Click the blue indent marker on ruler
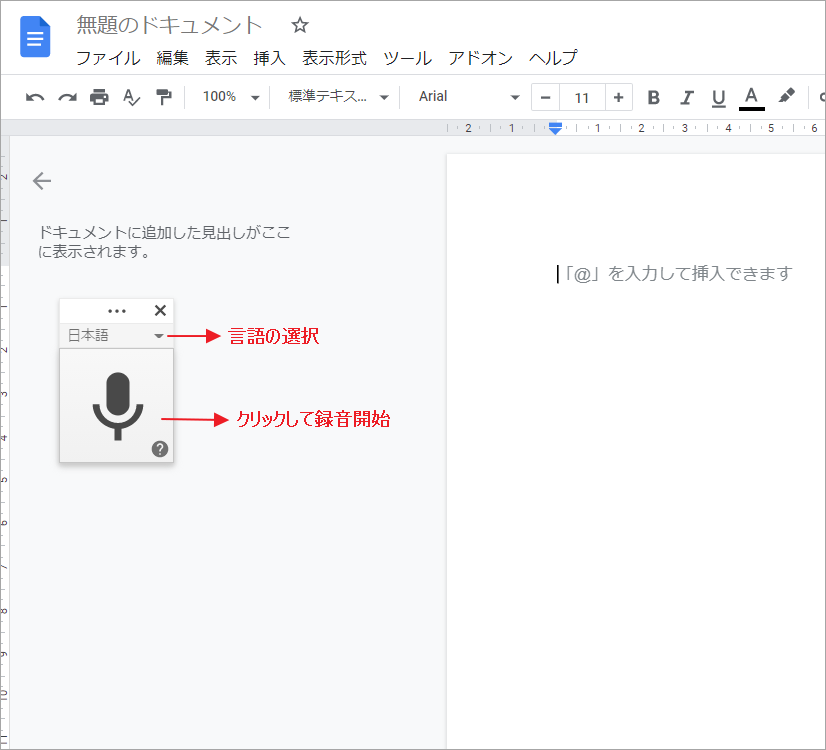The height and width of the screenshot is (750, 826). coord(555,128)
